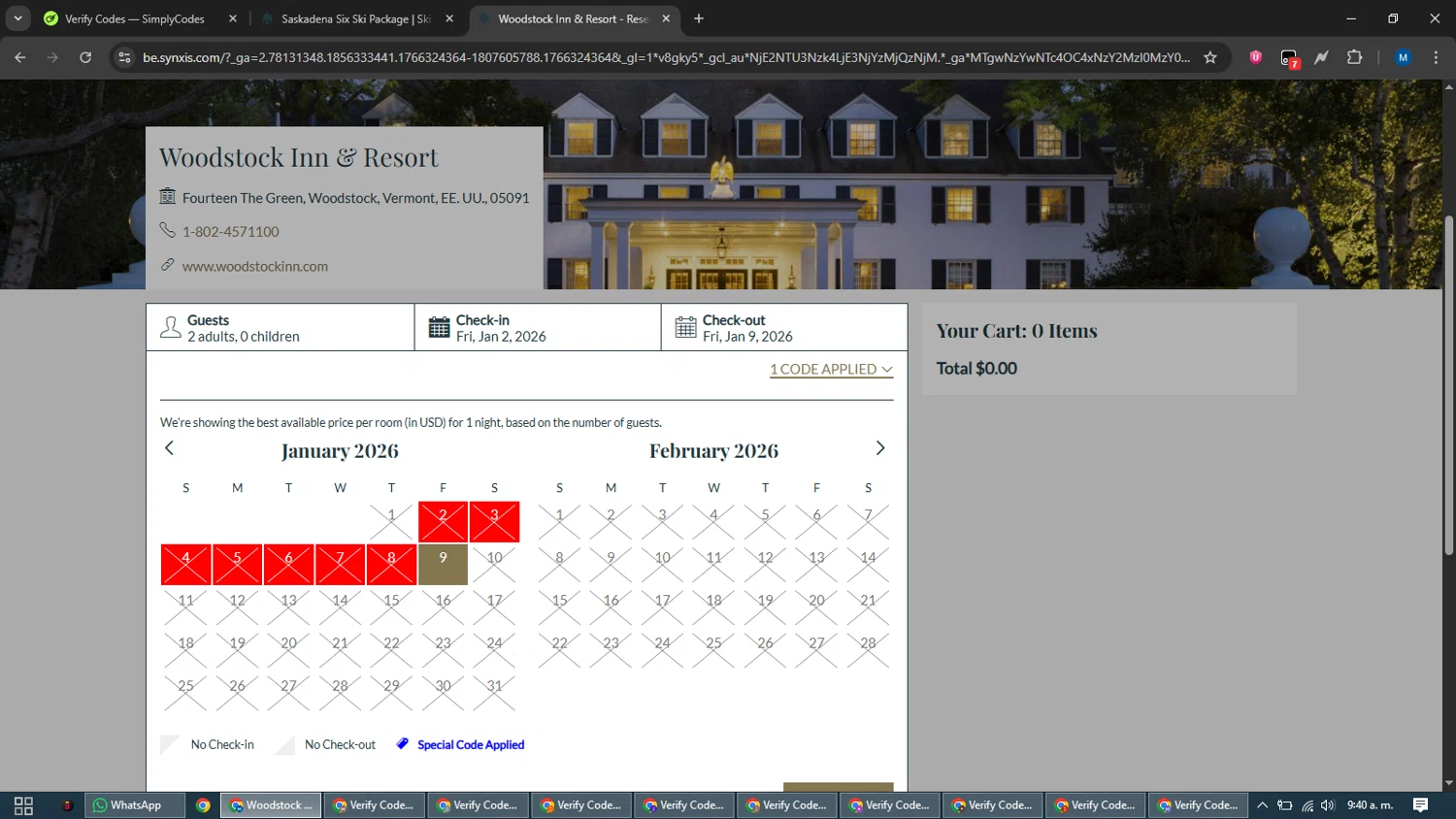Open taskbar clock showing 9:40 a. m.
This screenshot has width=1456, height=819.
[1370, 805]
